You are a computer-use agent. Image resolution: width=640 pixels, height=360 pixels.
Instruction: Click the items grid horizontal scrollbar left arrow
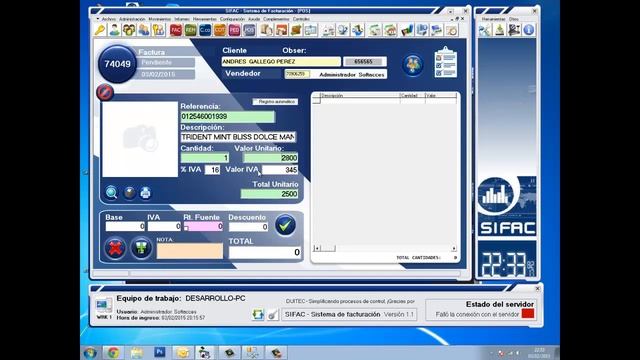pyautogui.click(x=317, y=248)
